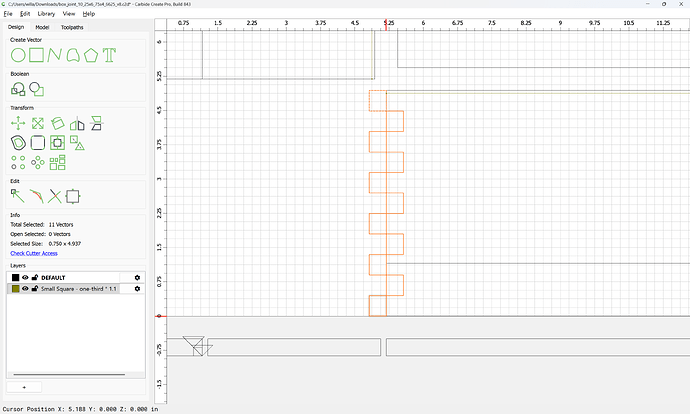Click the DEFAULT layer black color swatch
Viewport: 690px width, 414px height.
pos(15,278)
